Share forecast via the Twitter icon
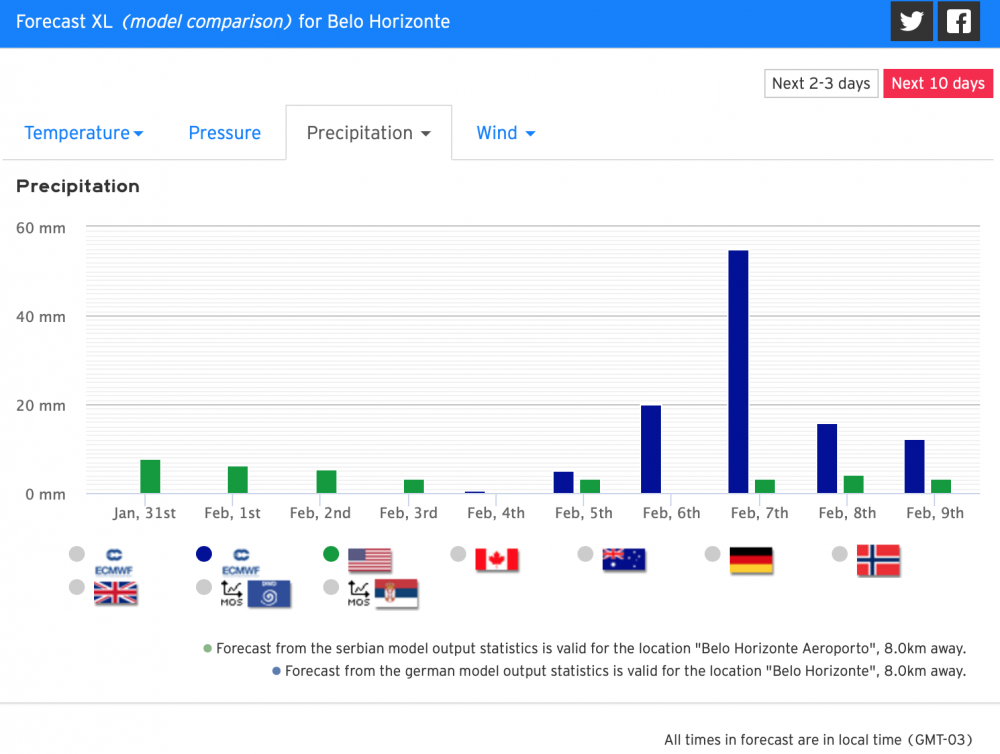The width and height of the screenshot is (1000, 754). (911, 22)
